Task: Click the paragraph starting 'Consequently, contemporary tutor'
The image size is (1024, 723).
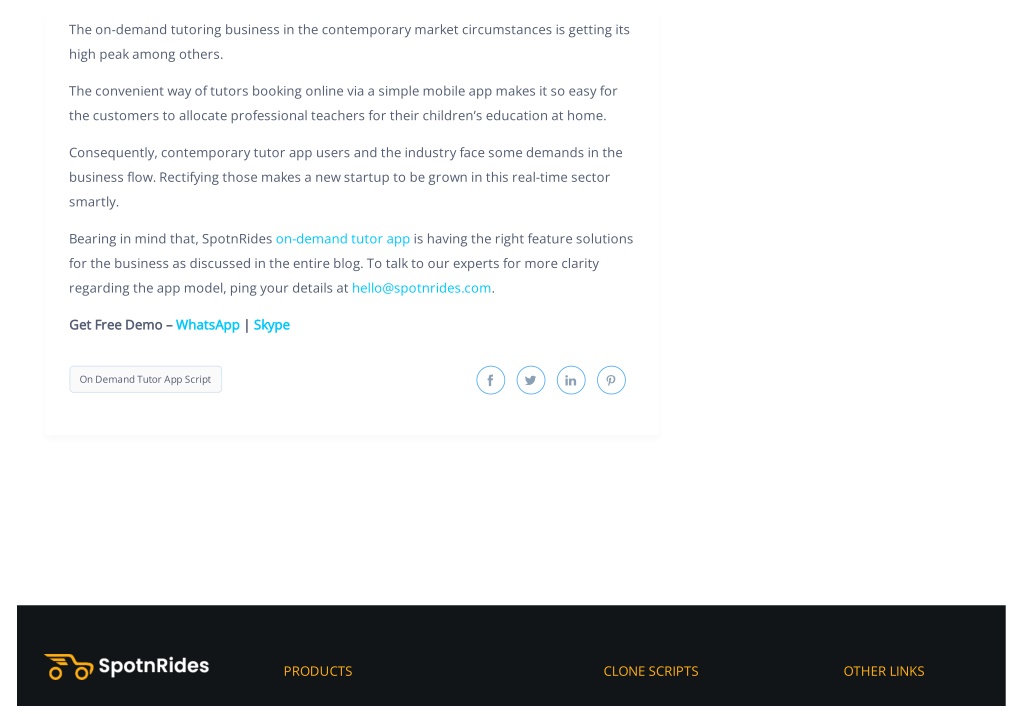Action: [345, 177]
